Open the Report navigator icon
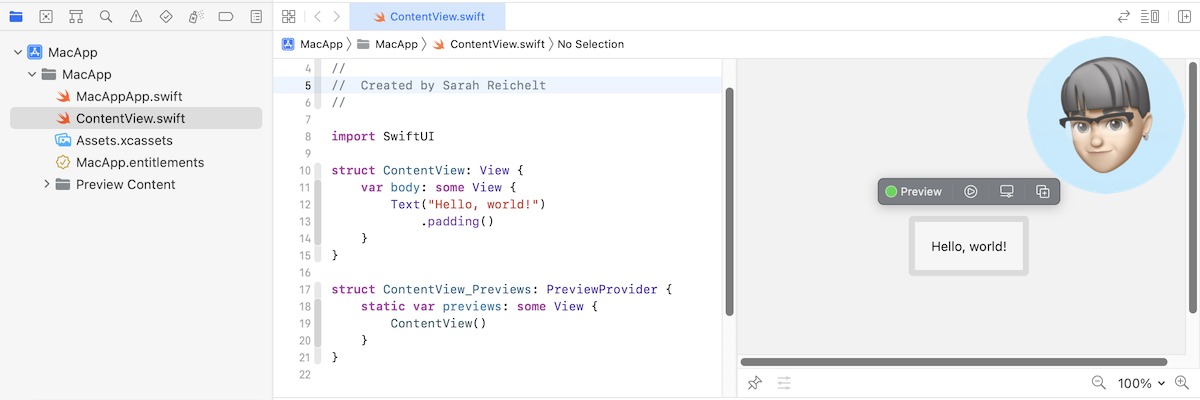The height and width of the screenshot is (400, 1200). (256, 17)
